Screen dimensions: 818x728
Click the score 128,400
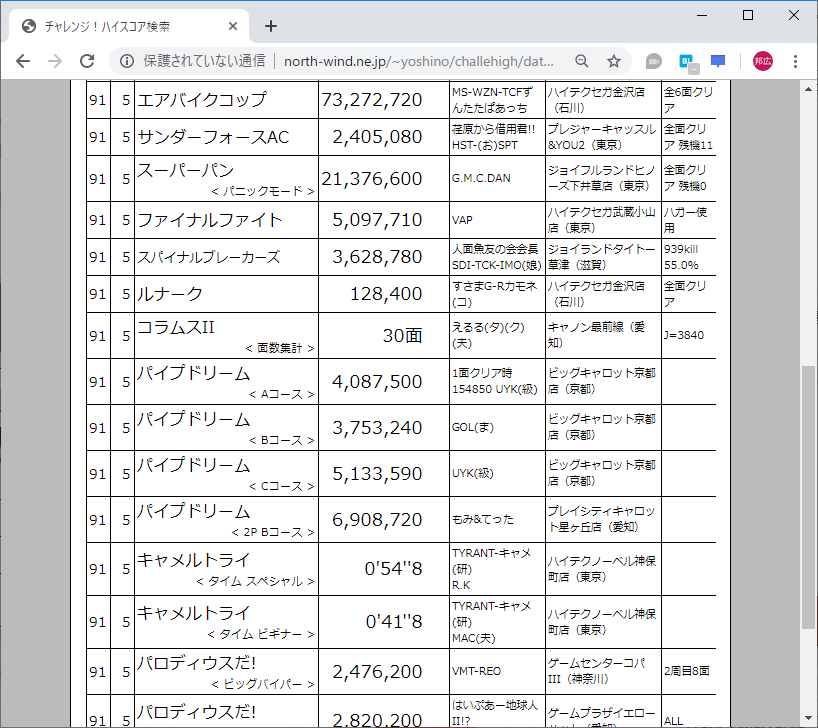(386, 294)
